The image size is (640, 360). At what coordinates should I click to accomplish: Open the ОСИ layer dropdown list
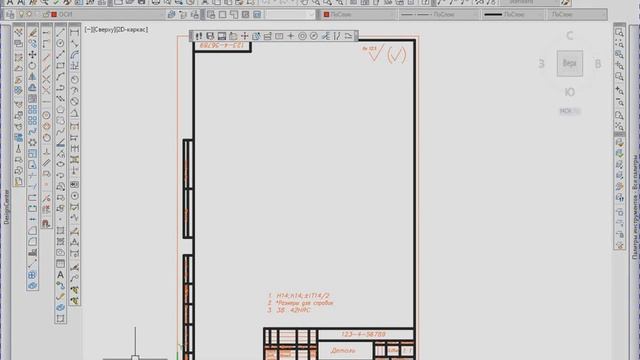tap(92, 15)
